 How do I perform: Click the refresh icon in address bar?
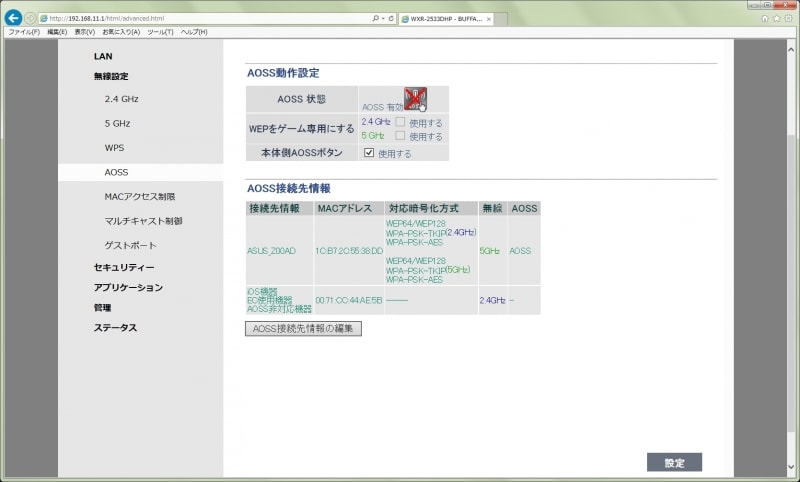click(x=391, y=18)
